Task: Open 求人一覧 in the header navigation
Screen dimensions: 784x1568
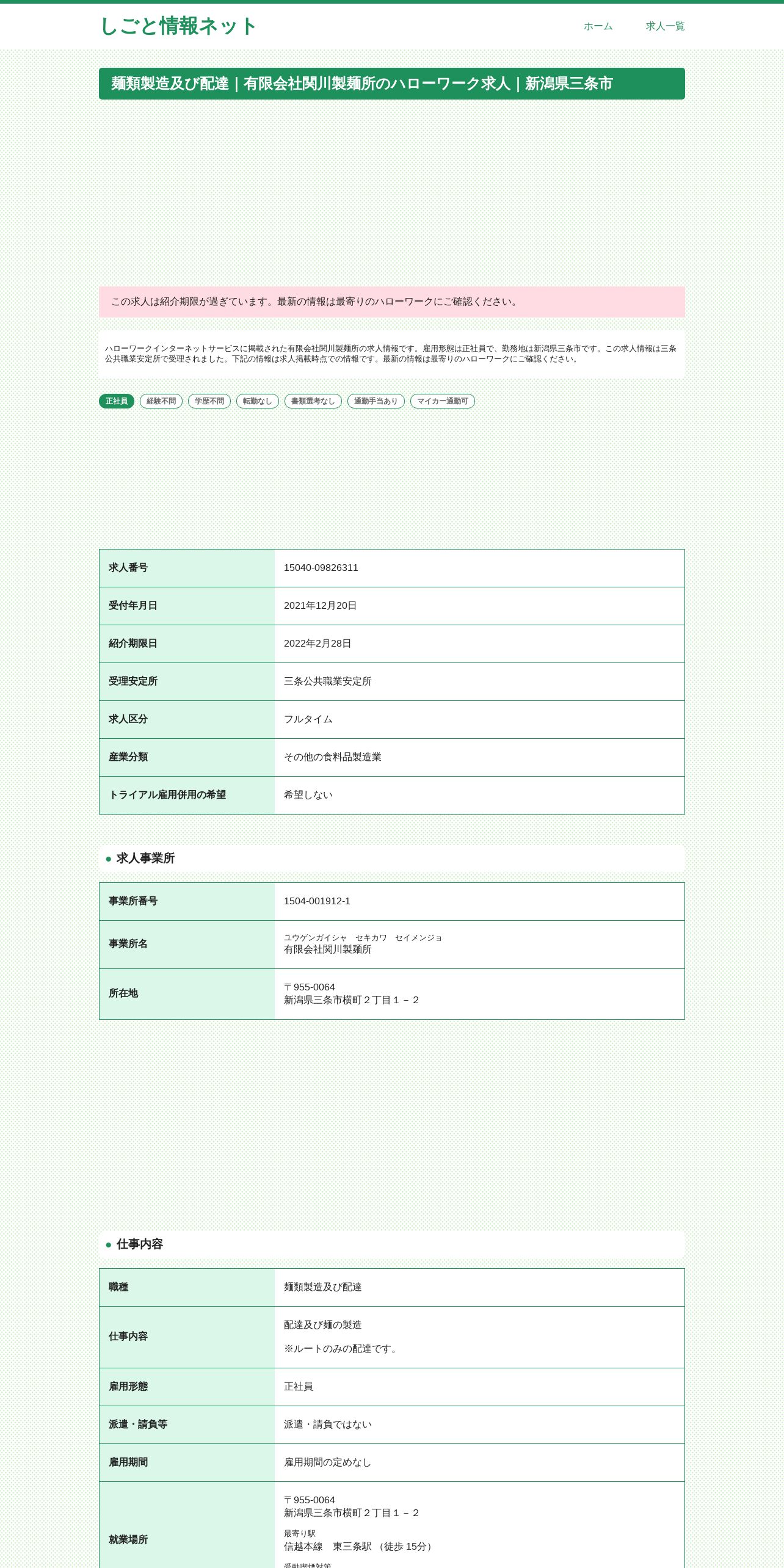Action: tap(665, 26)
